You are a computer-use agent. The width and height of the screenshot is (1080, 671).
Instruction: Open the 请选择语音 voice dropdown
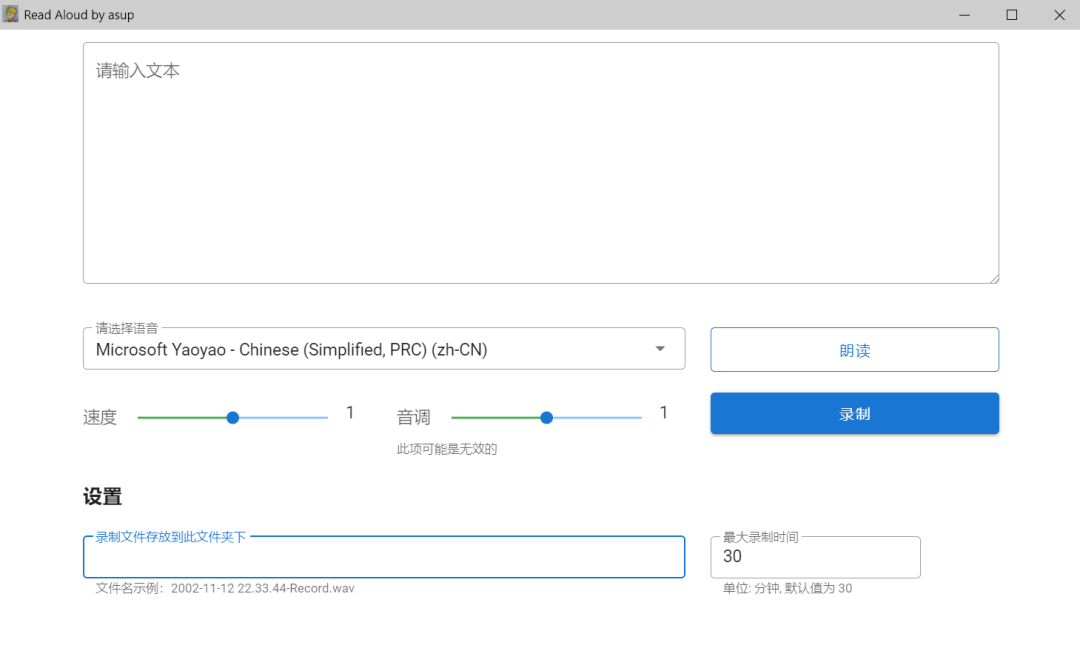(x=384, y=349)
